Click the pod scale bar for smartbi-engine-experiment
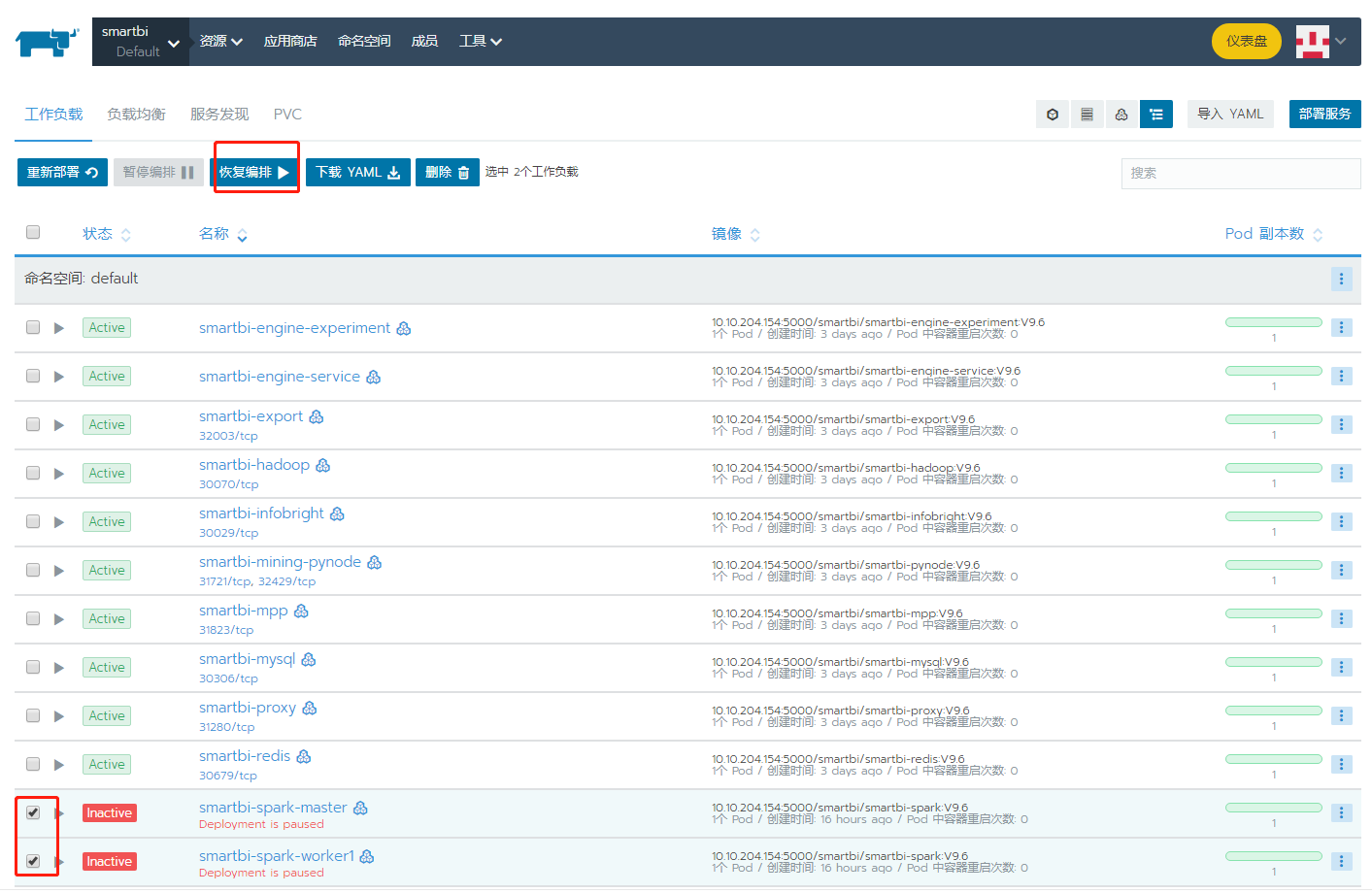The image size is (1372, 893). click(x=1274, y=322)
